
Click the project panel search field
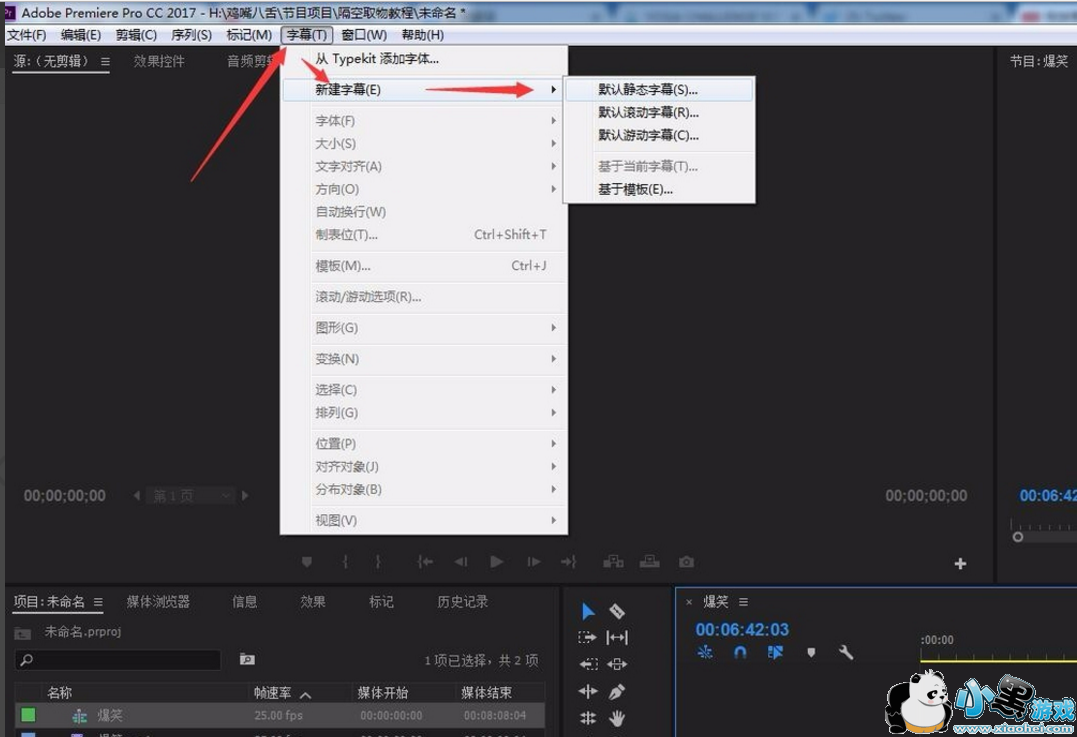[118, 660]
